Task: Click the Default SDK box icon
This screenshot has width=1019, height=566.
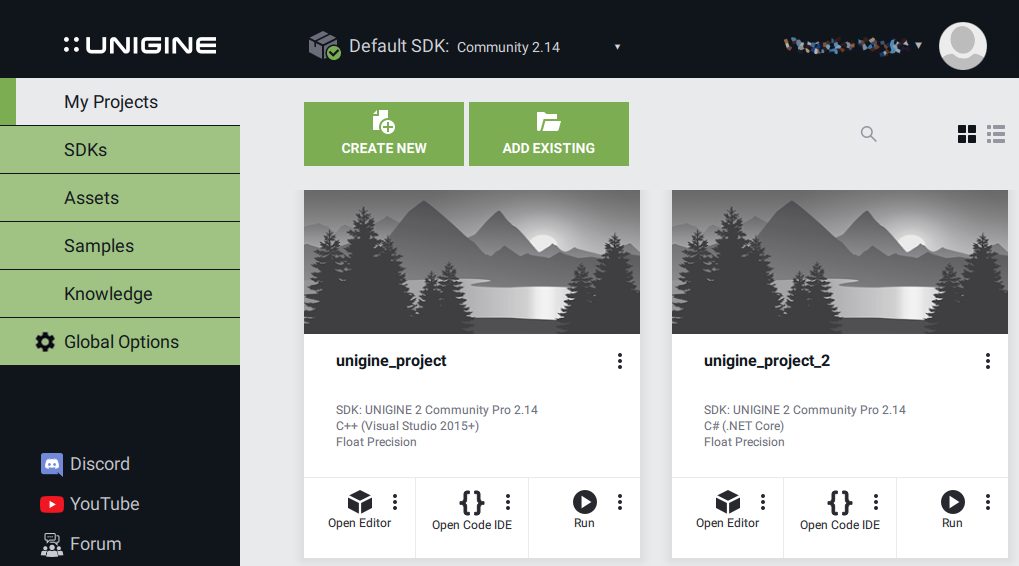Action: tap(324, 45)
